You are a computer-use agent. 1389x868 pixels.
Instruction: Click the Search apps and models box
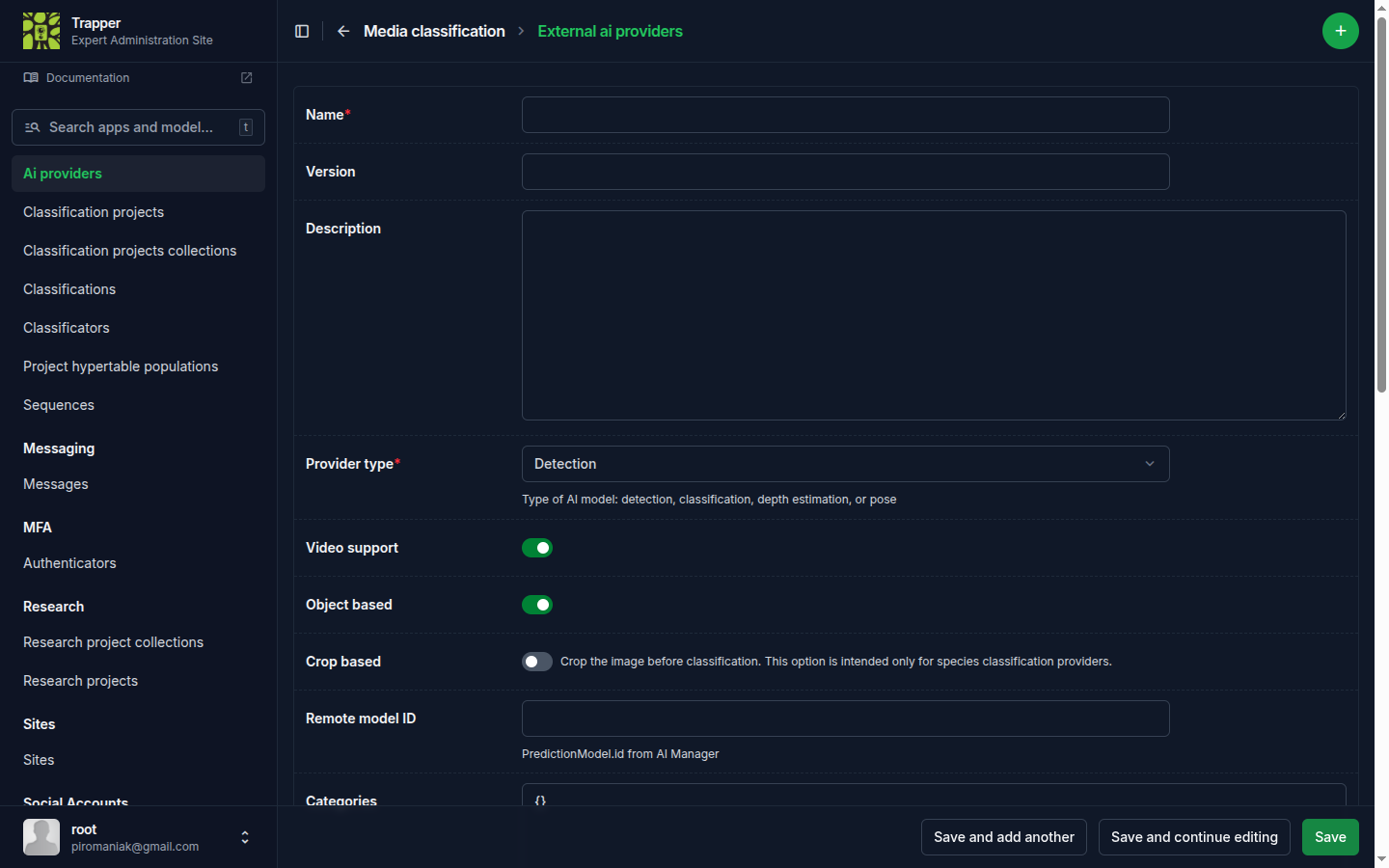pos(138,127)
